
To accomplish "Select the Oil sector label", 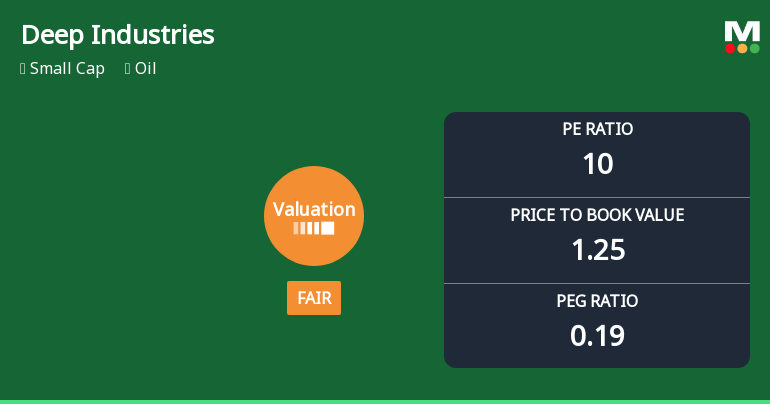I will click(146, 69).
